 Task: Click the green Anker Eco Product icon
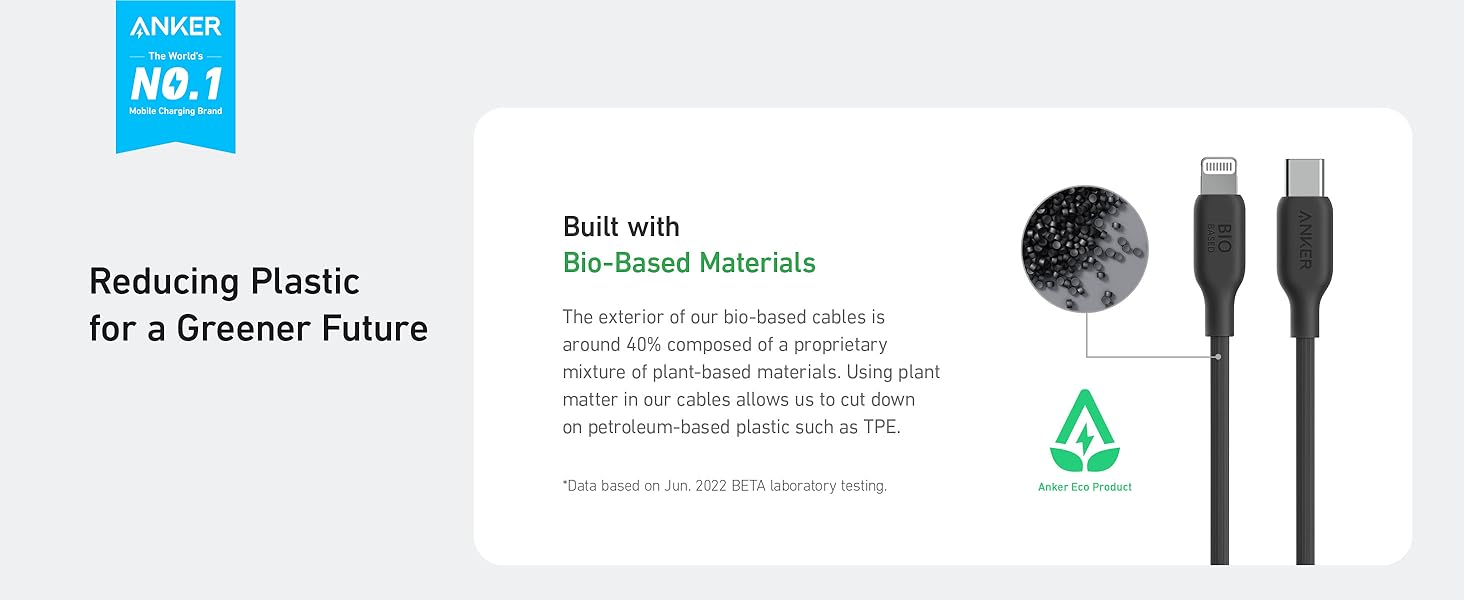(1085, 431)
